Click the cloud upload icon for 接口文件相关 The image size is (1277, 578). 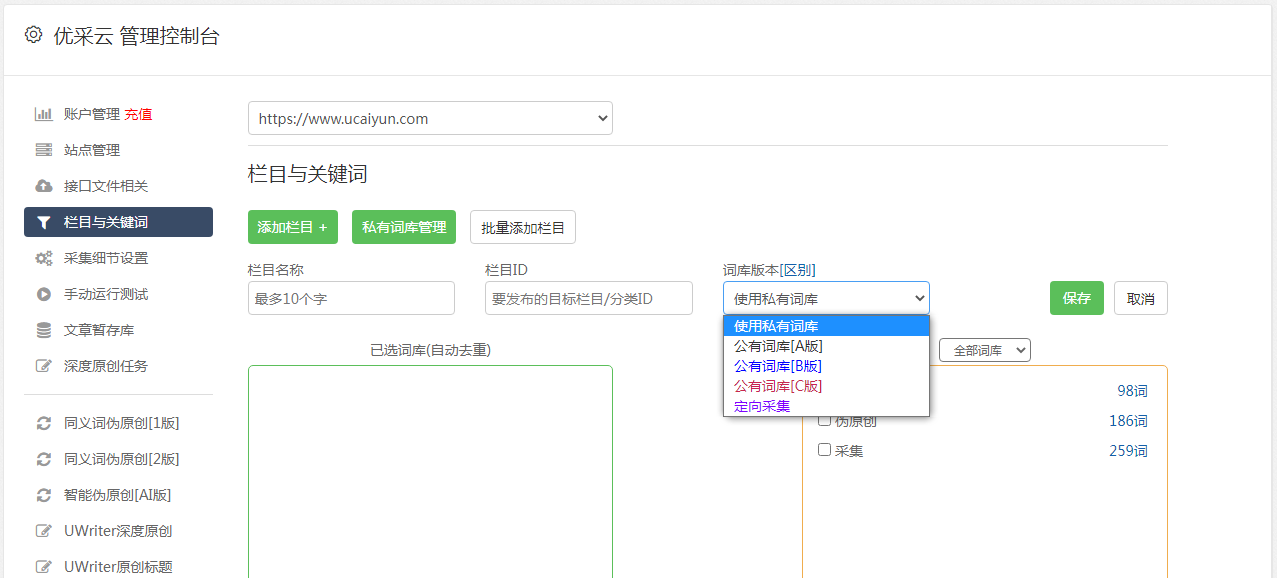[44, 186]
